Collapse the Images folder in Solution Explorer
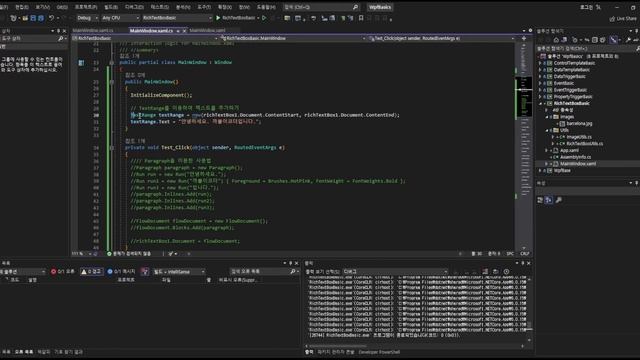The width and height of the screenshot is (640, 360). [x=547, y=117]
